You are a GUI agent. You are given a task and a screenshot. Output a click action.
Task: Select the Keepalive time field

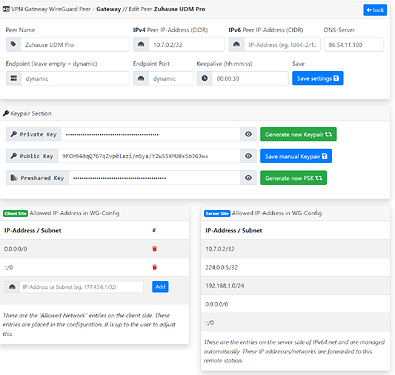(x=250, y=78)
